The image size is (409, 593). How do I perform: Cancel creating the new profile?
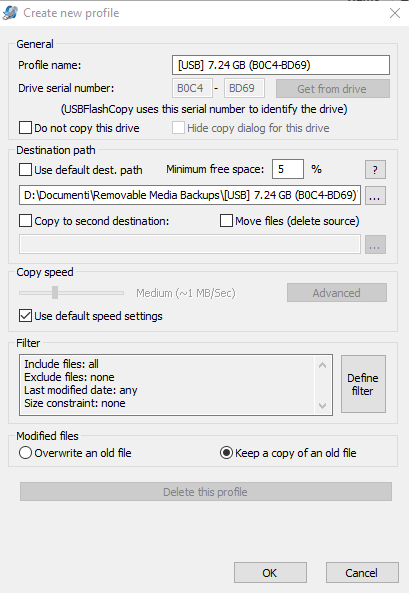[362, 573]
